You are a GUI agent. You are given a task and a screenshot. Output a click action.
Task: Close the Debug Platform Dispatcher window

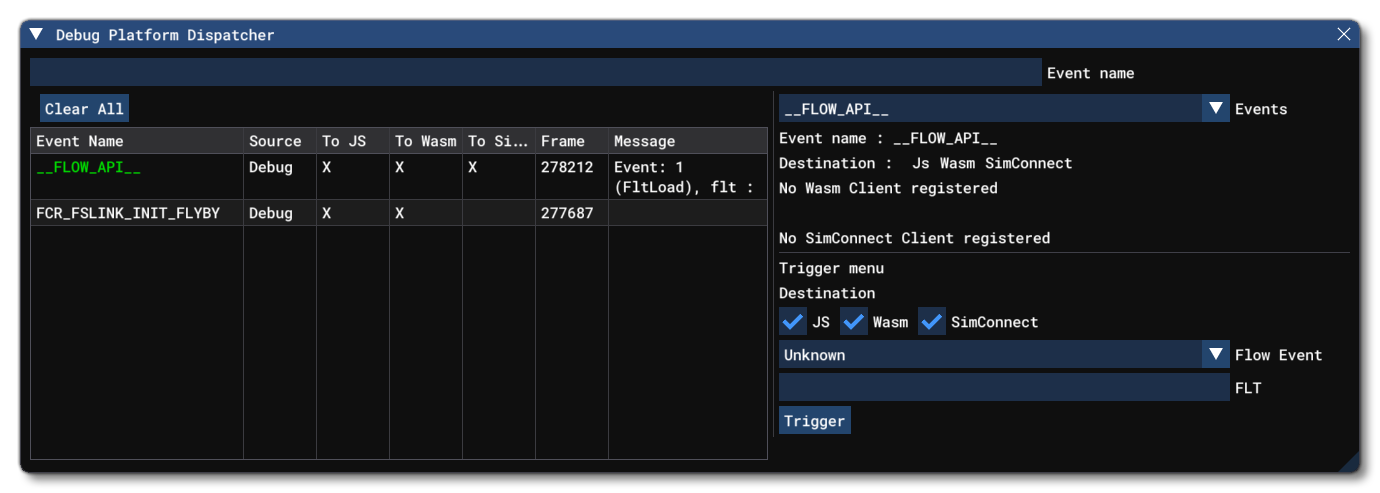click(x=1344, y=34)
